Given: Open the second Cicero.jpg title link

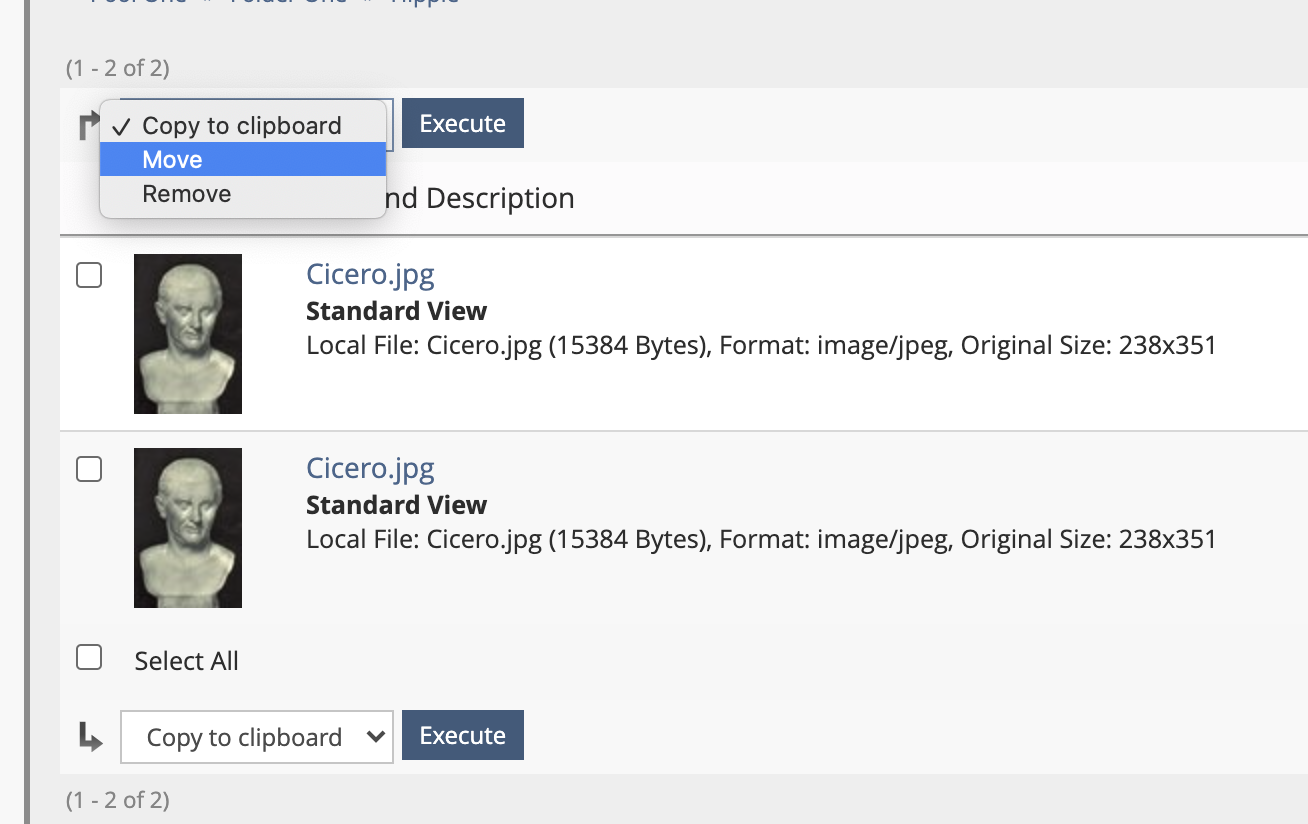Looking at the screenshot, I should 370,468.
